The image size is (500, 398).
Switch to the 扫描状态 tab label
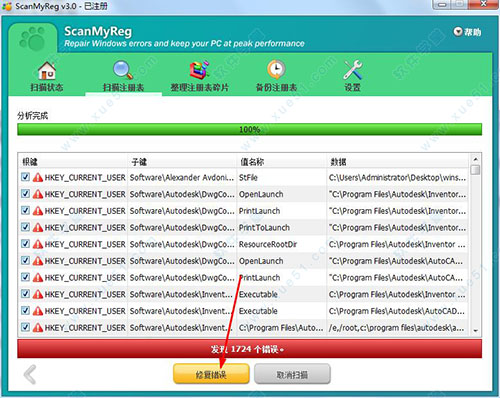coord(47,88)
